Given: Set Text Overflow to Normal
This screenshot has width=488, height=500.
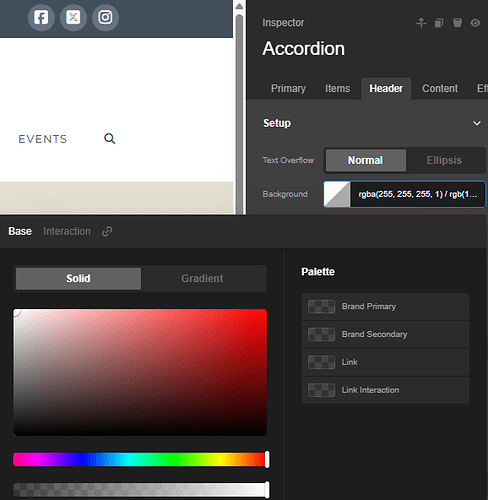Looking at the screenshot, I should pos(366,160).
